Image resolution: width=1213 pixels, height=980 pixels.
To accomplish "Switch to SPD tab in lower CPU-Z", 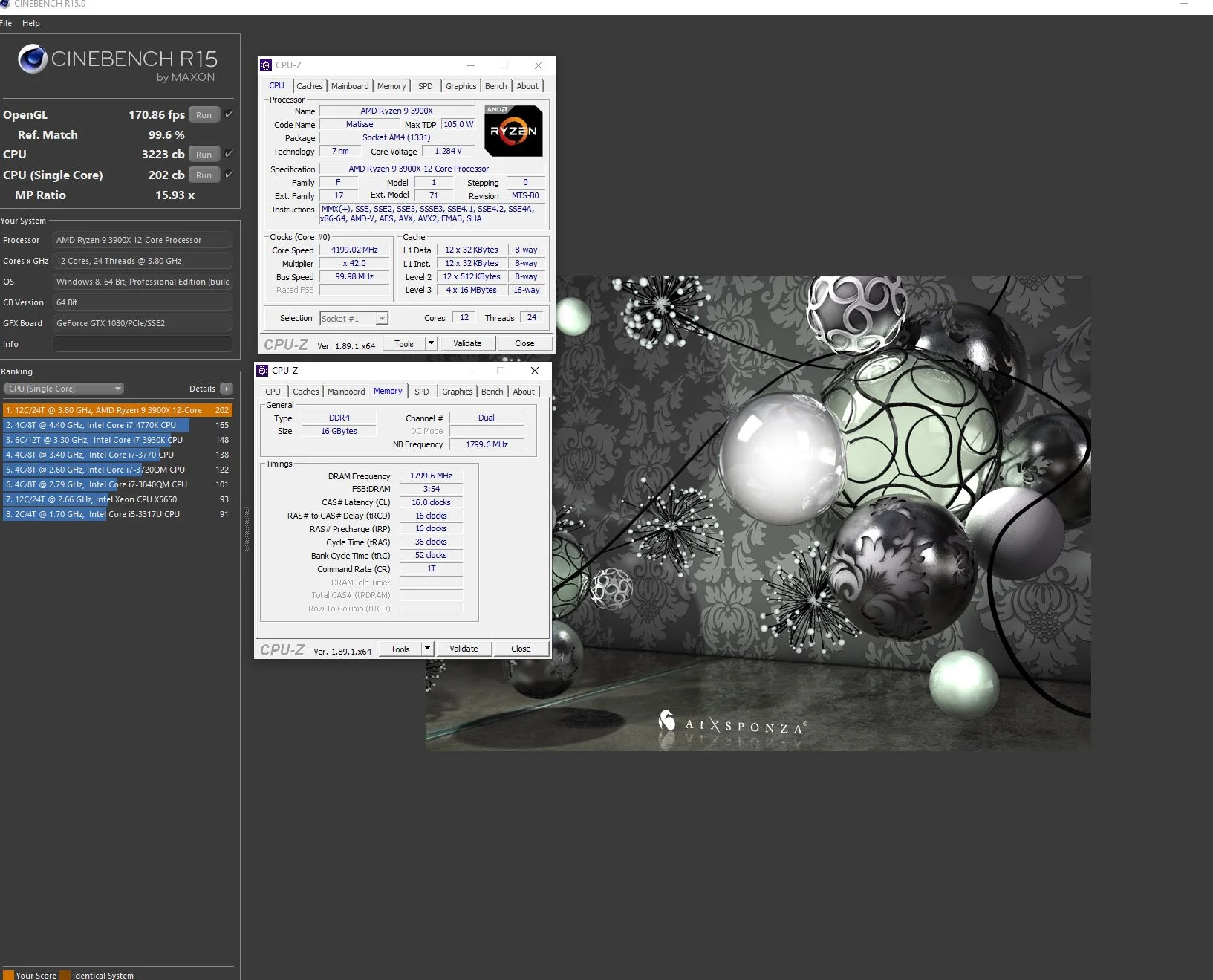I will coord(422,392).
